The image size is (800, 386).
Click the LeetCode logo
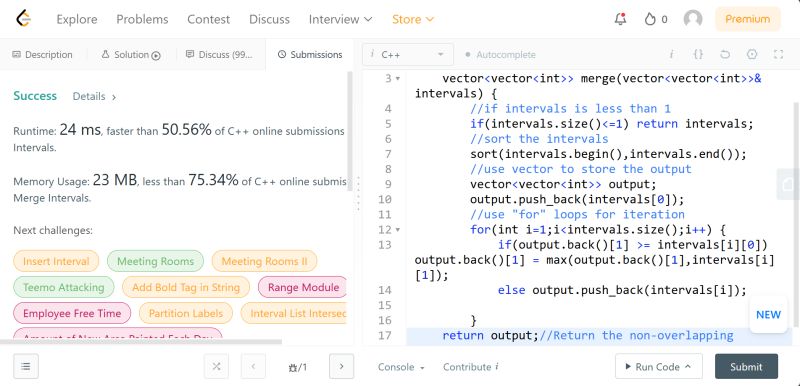pyautogui.click(x=23, y=19)
